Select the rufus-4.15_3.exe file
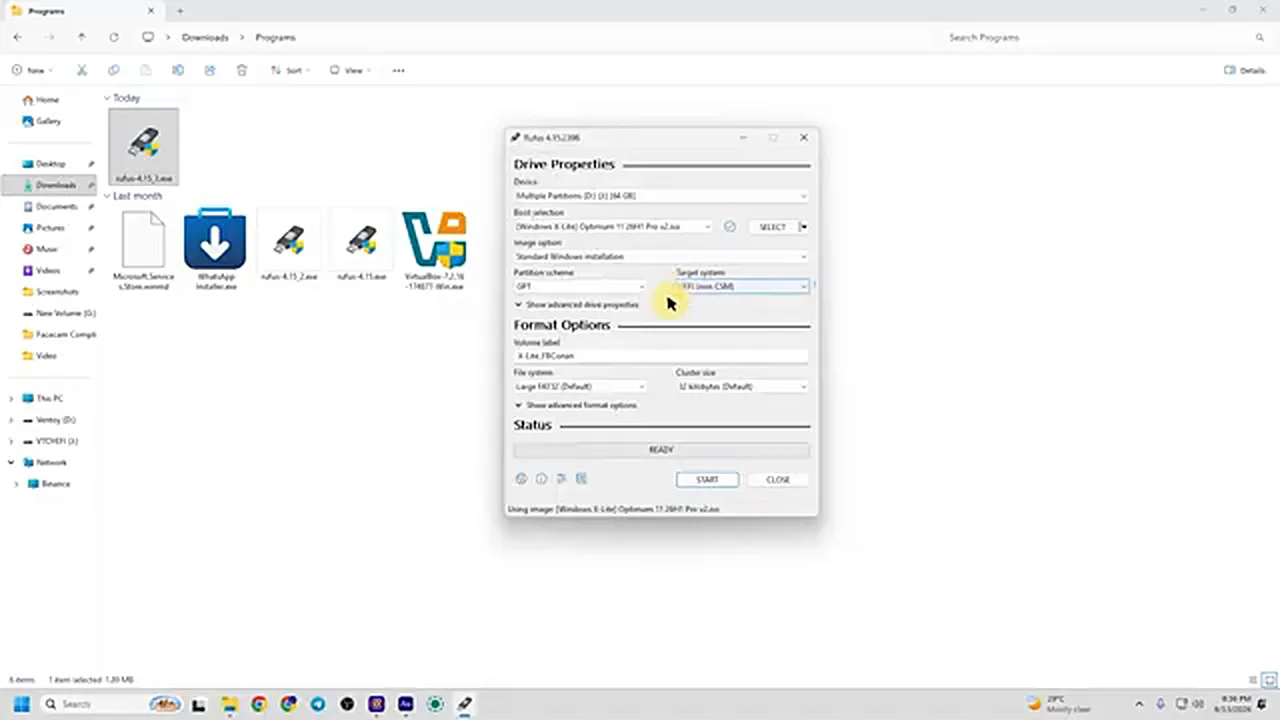Viewport: 1280px width, 720px height. (144, 147)
